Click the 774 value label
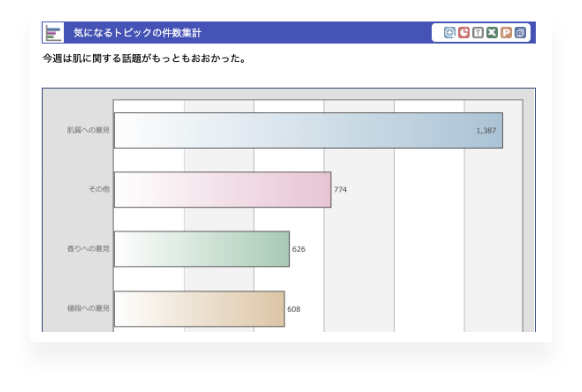 pyautogui.click(x=340, y=190)
